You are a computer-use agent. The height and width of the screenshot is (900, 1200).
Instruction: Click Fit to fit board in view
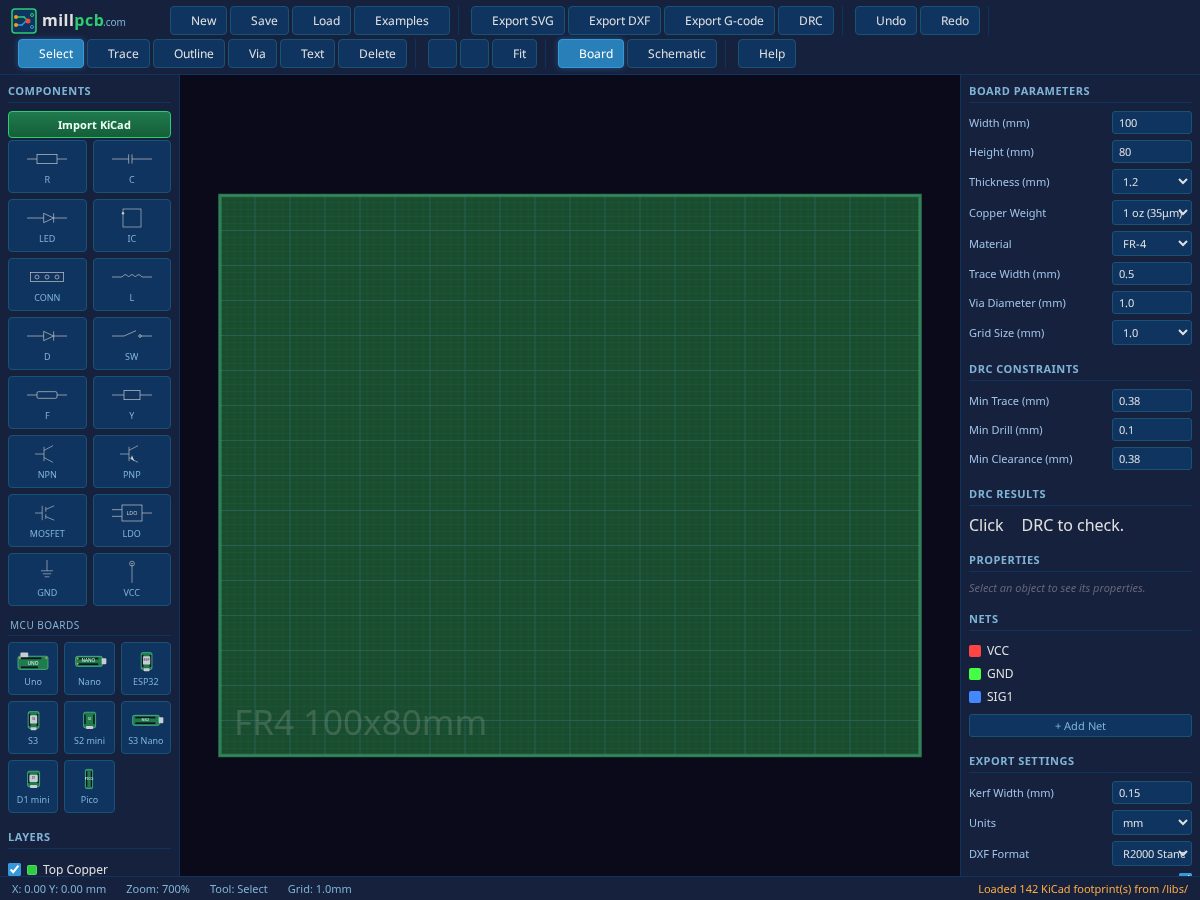(x=515, y=54)
